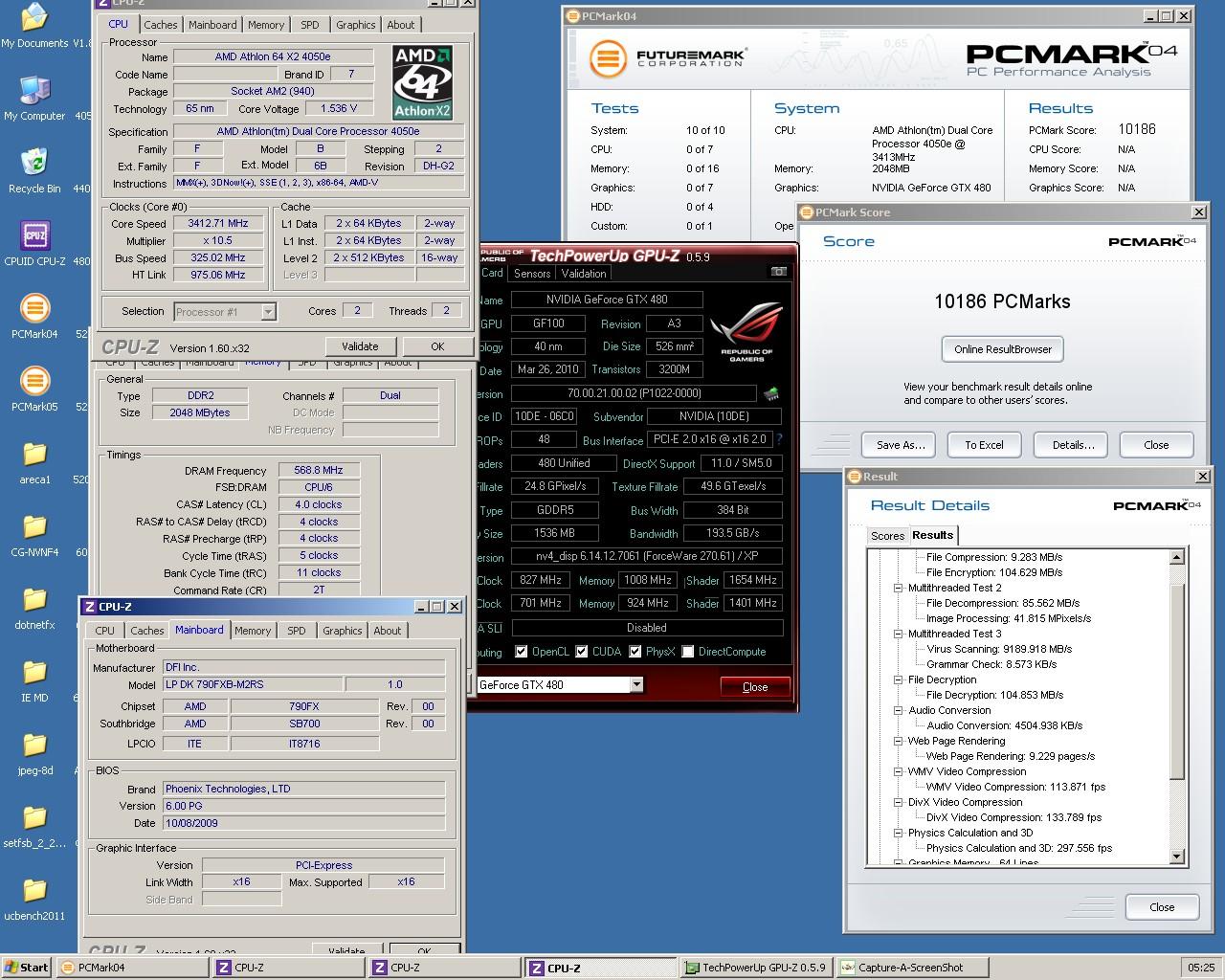Switch to TechPowerUp GPU-Z taskbar button
Screen dimensions: 1225x980
(x=756, y=968)
